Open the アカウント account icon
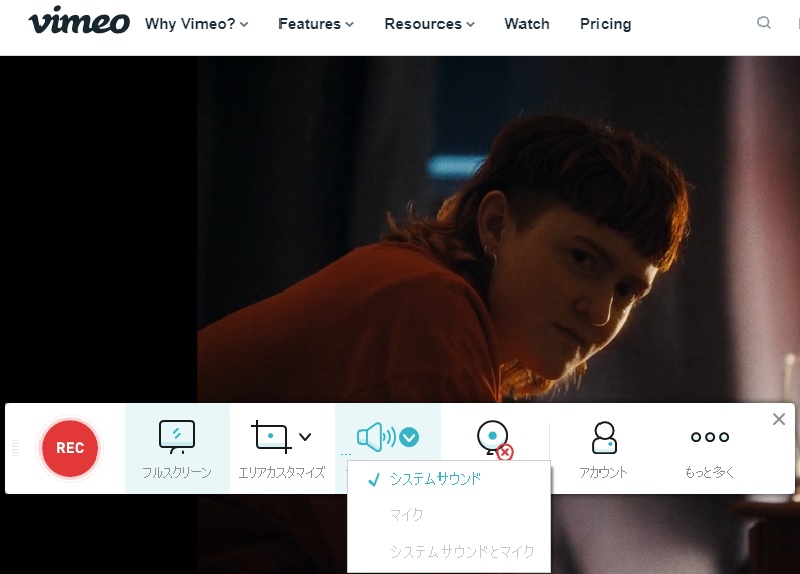800x574 pixels. click(x=603, y=438)
